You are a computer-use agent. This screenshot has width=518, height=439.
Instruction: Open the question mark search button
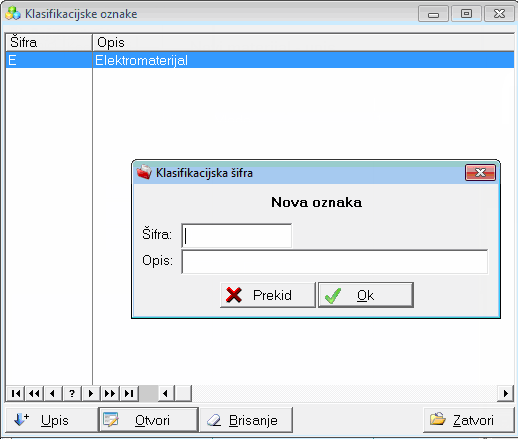(72, 394)
